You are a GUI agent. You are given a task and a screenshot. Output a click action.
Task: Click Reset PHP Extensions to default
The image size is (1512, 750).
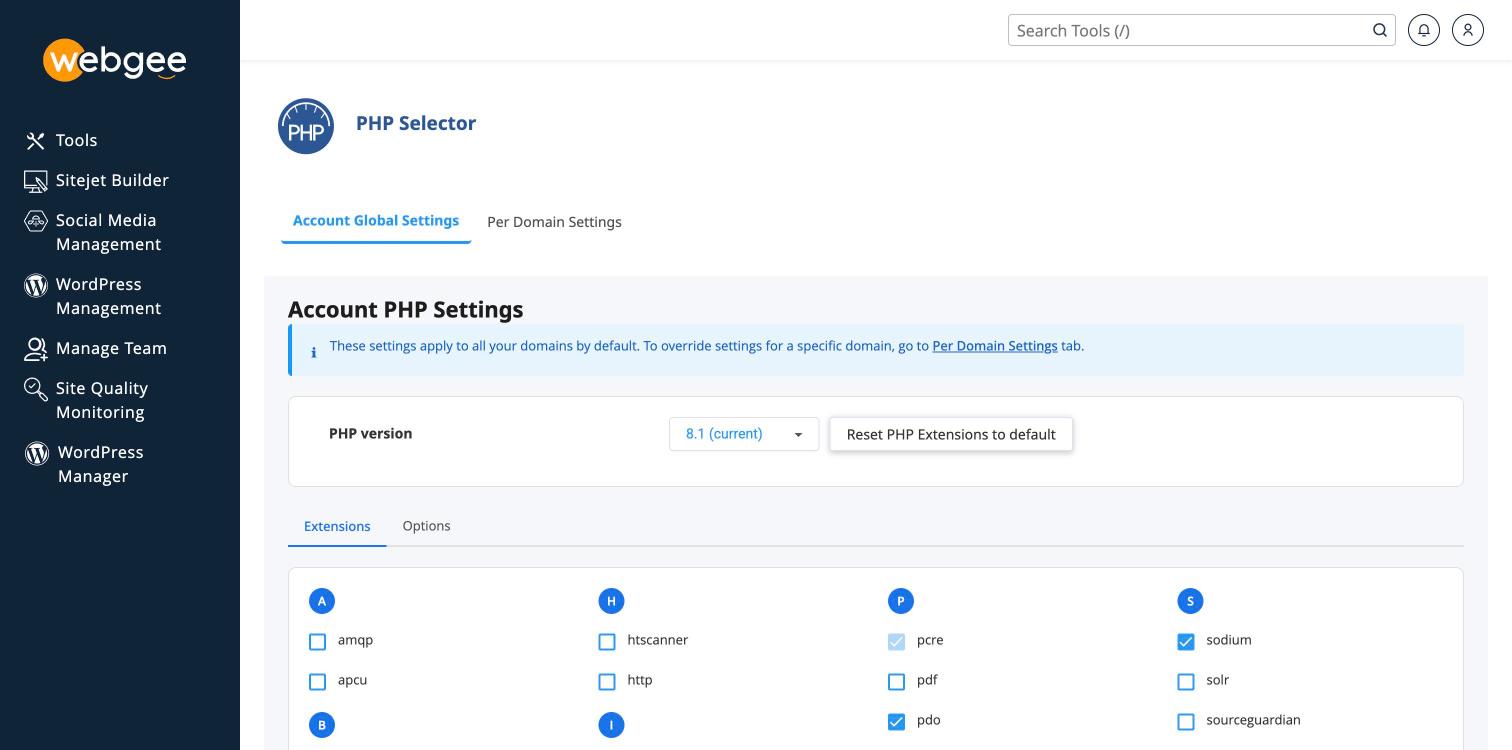point(951,434)
